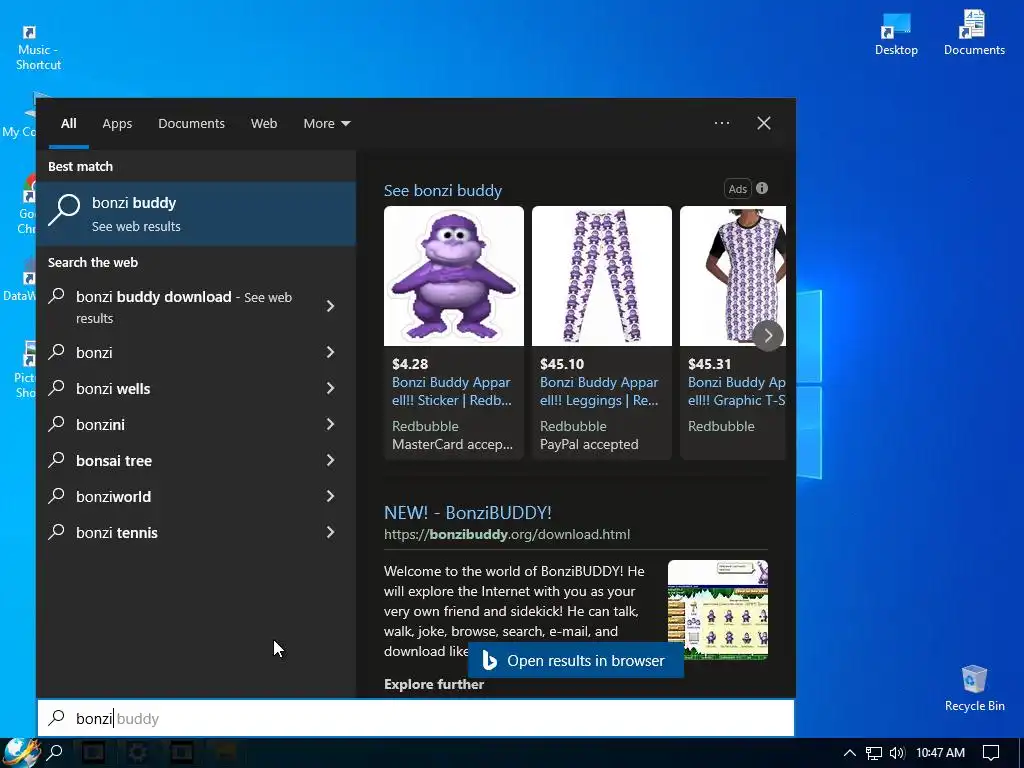Open the purple gorilla sticker thumbnail

[x=454, y=276]
